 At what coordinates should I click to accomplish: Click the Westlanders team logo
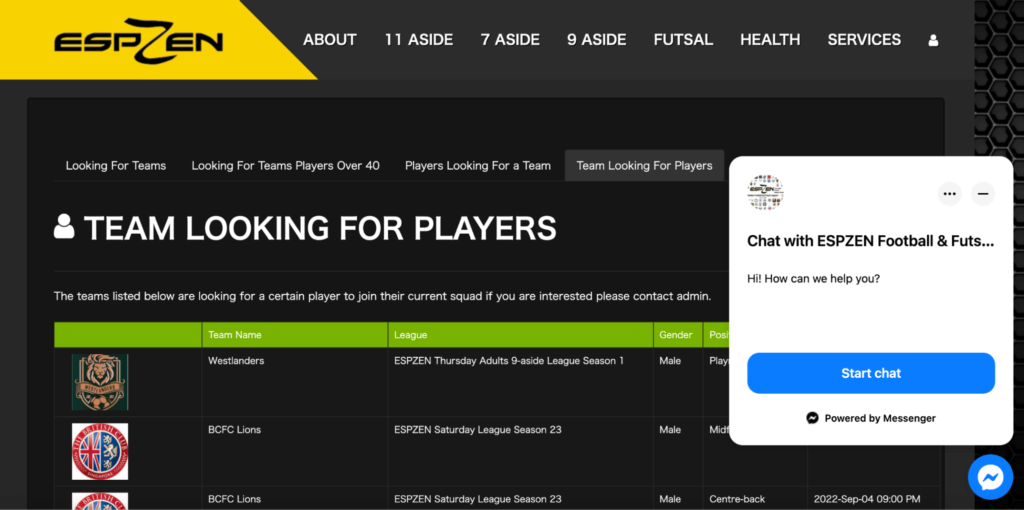100,382
